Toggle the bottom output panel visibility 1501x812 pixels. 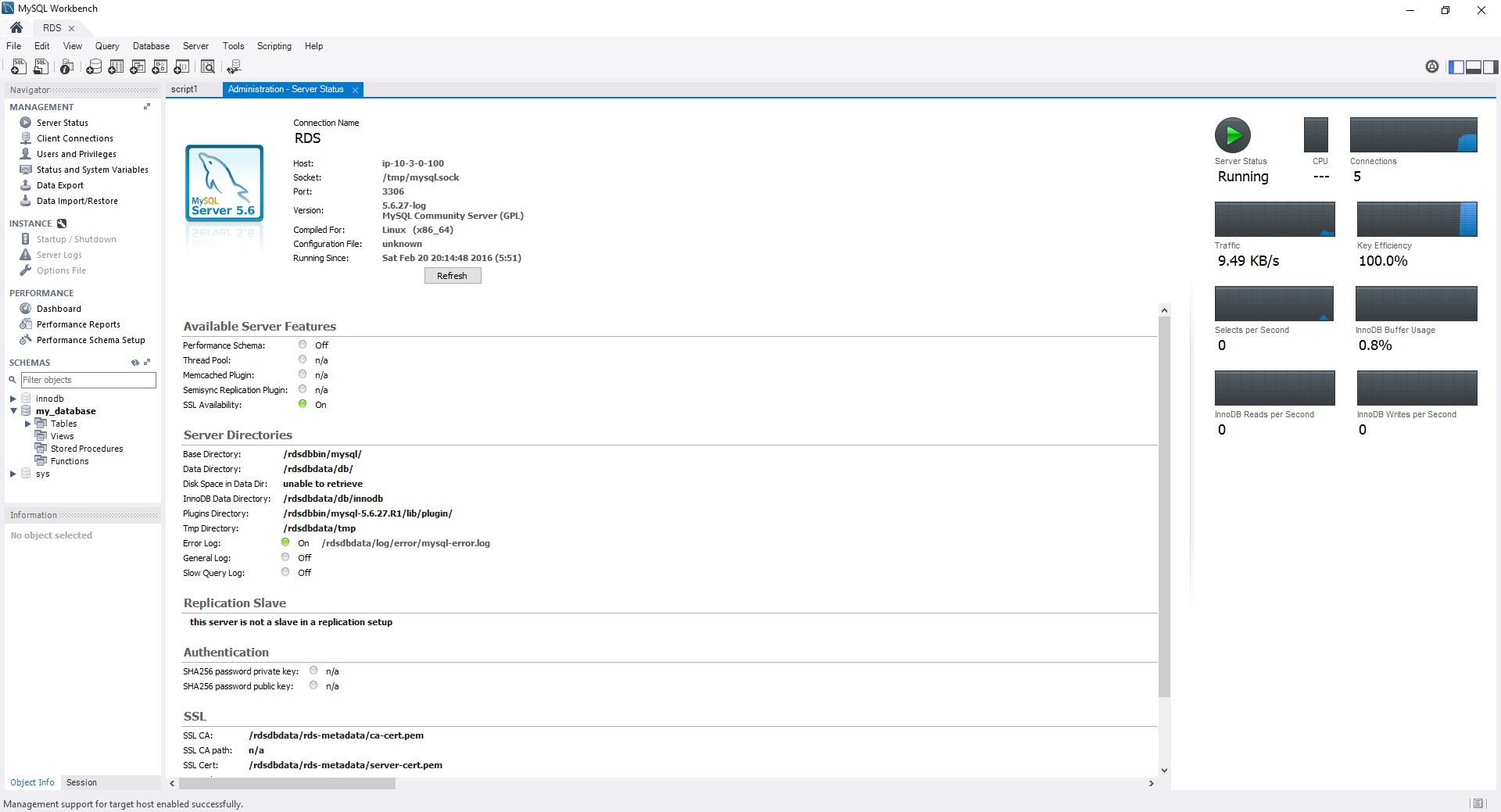[1474, 67]
